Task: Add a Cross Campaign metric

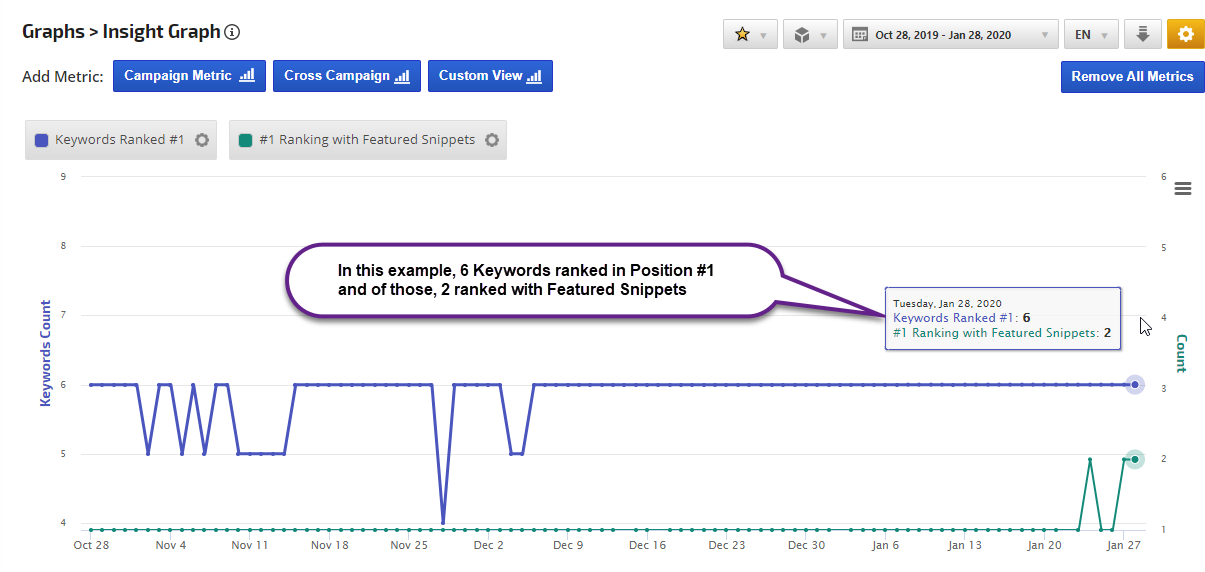Action: (346, 76)
